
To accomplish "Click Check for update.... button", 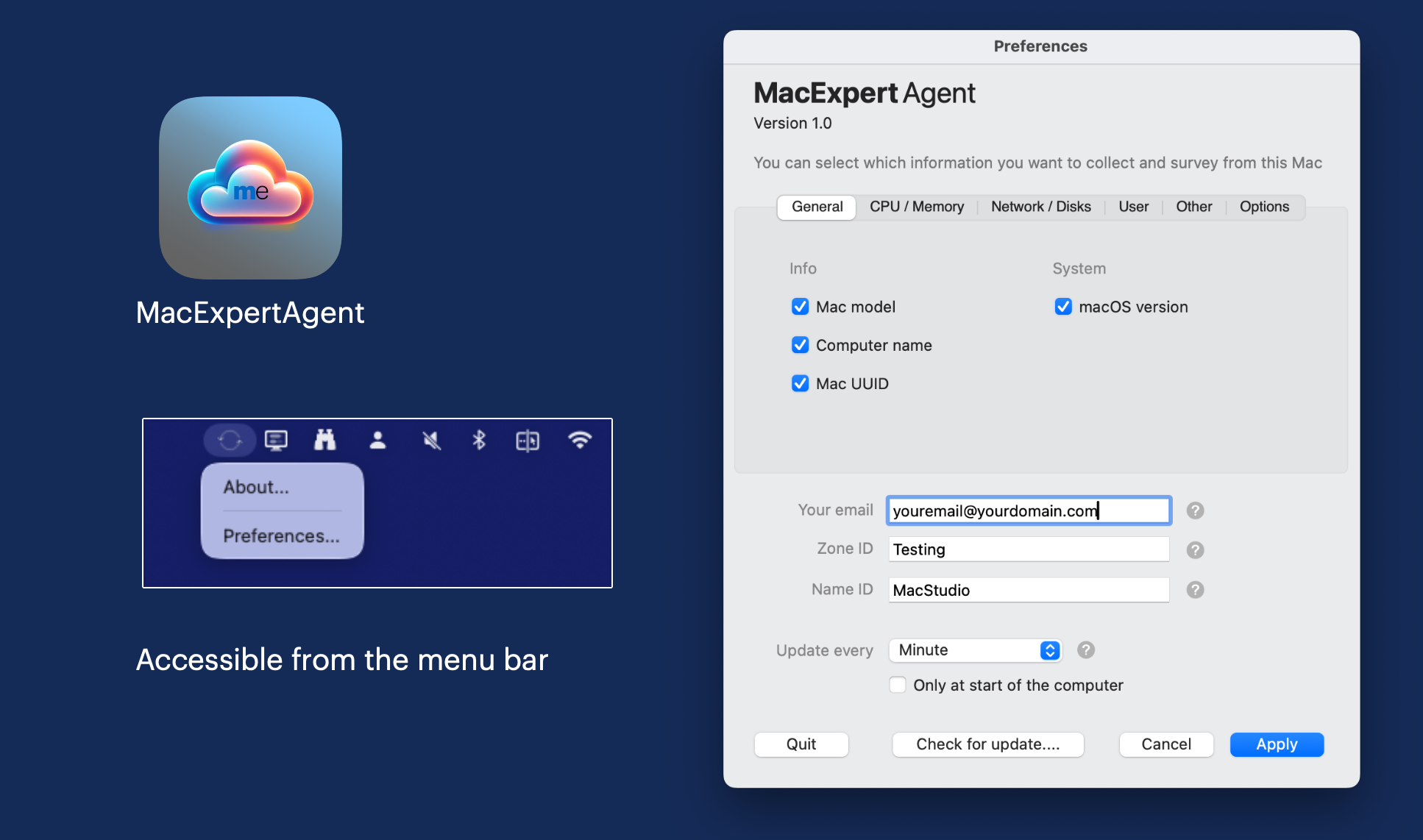I will tap(987, 744).
